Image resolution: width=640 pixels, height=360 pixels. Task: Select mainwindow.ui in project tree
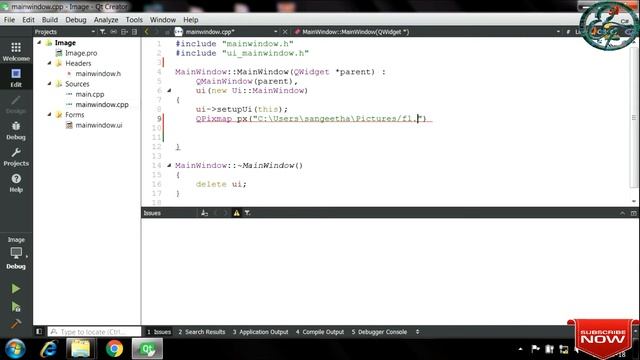point(98,125)
